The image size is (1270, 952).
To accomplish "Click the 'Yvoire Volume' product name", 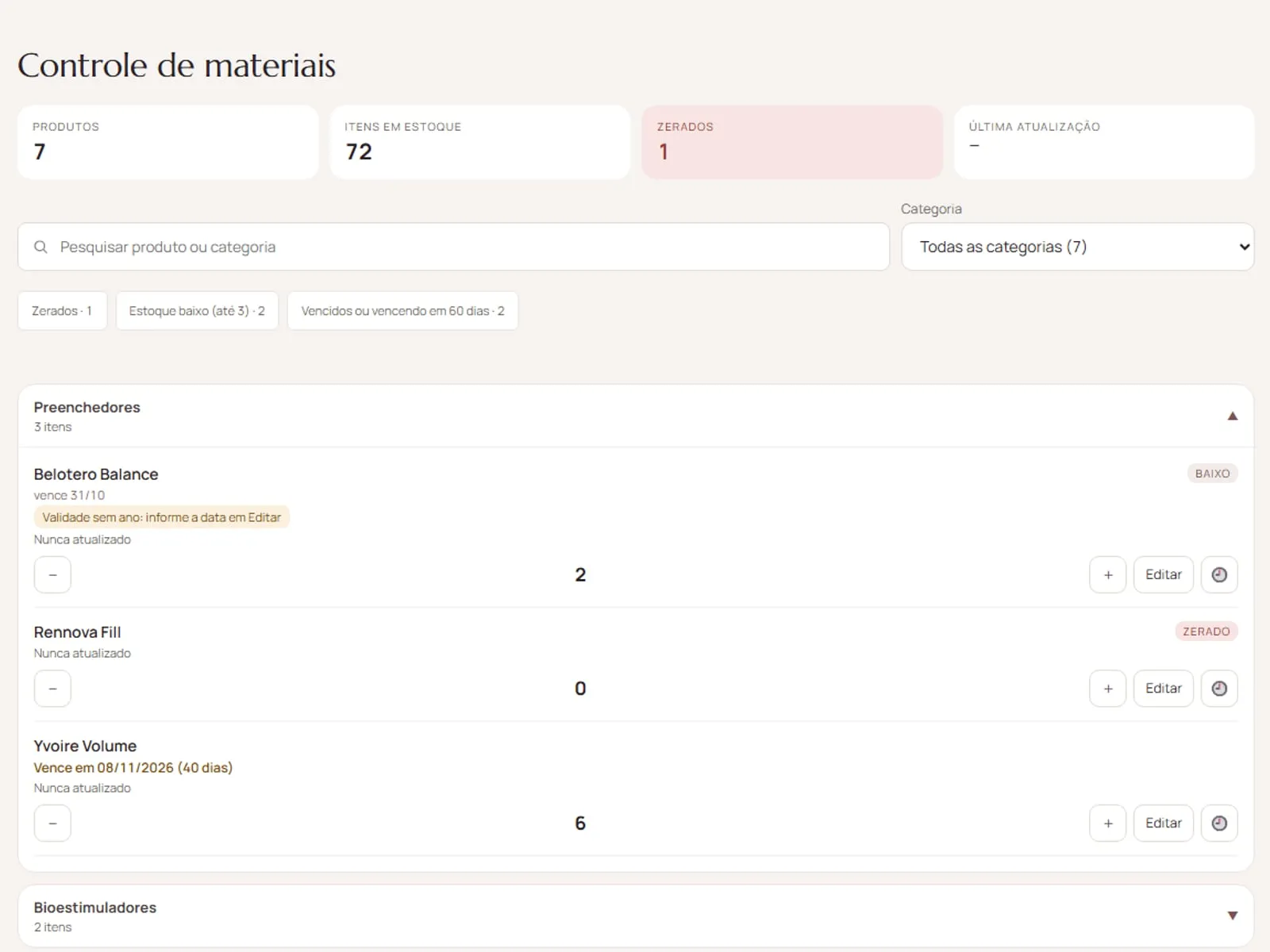I will click(x=85, y=746).
